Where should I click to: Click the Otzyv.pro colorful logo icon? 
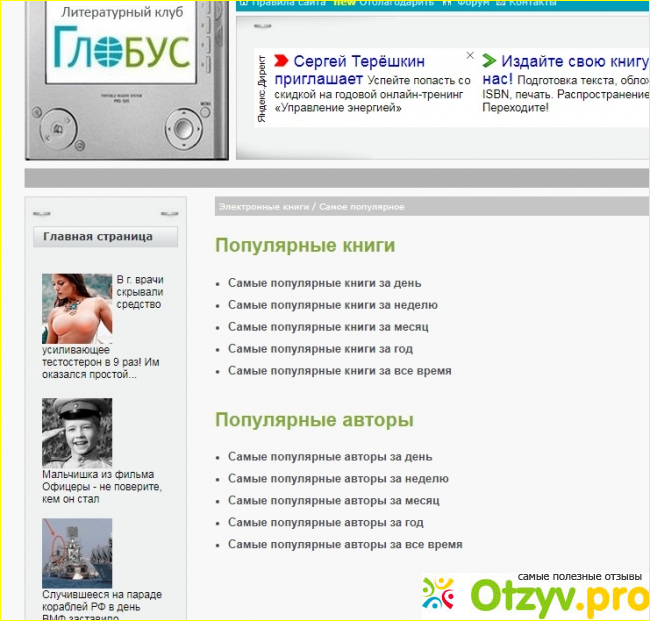438,594
